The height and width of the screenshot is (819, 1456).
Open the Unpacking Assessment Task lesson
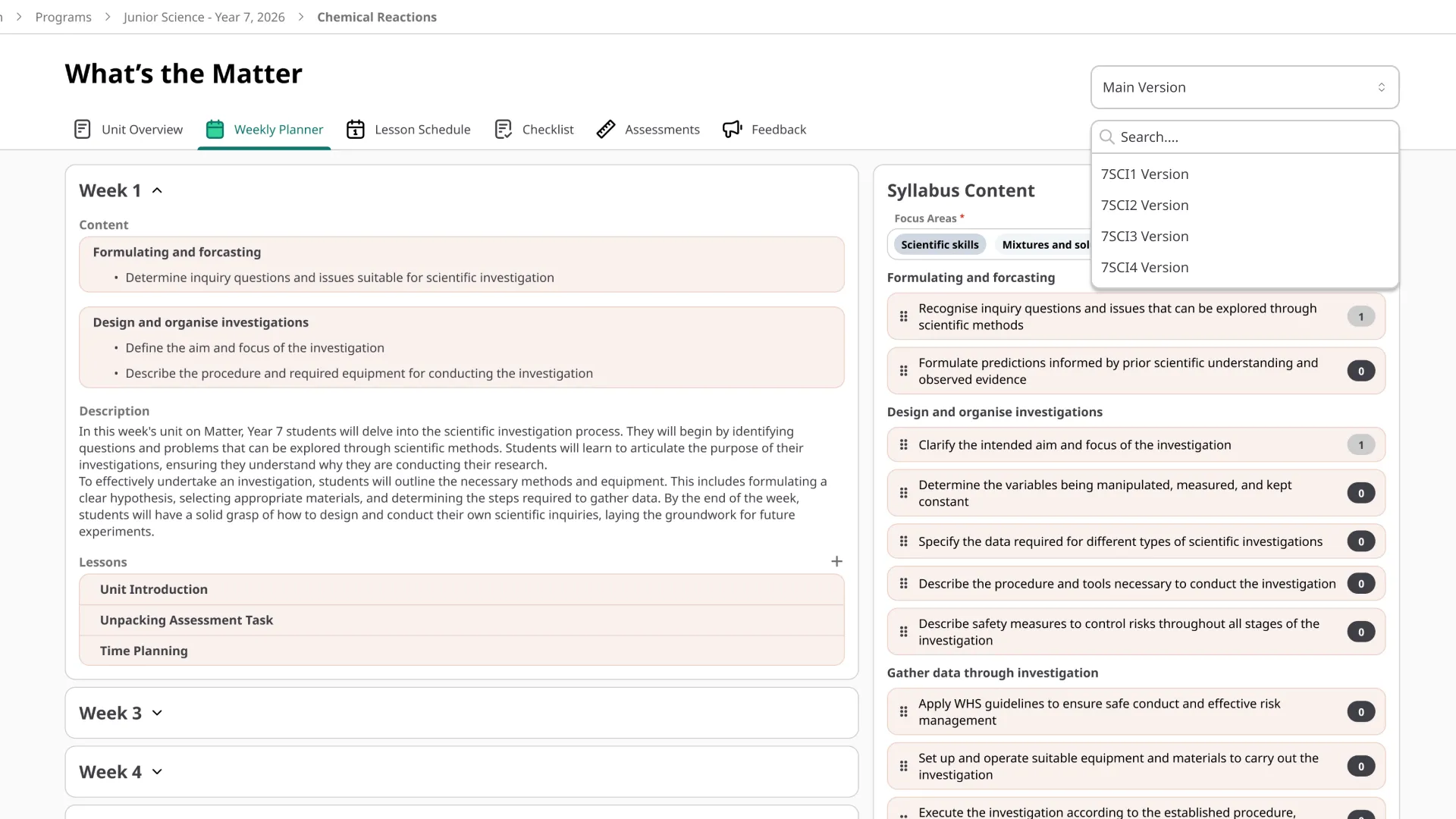187,620
